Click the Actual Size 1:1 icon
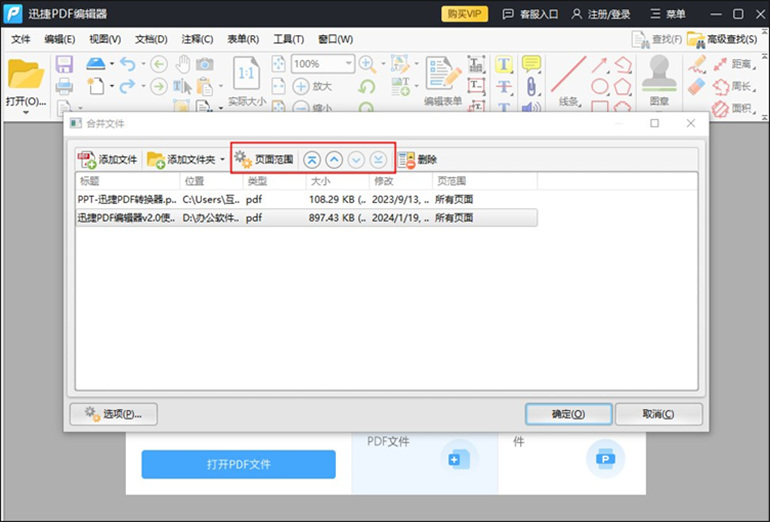The image size is (770, 522). [x=246, y=74]
